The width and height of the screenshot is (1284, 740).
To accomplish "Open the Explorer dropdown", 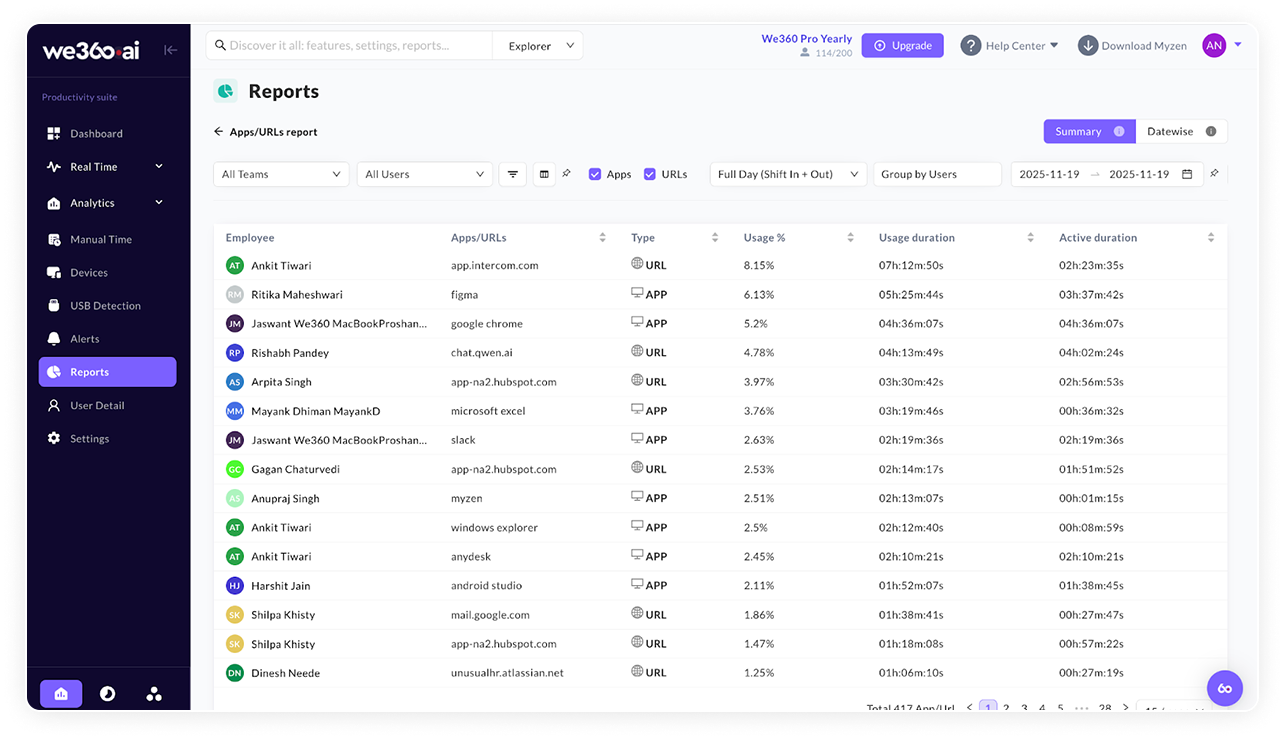I will [538, 46].
